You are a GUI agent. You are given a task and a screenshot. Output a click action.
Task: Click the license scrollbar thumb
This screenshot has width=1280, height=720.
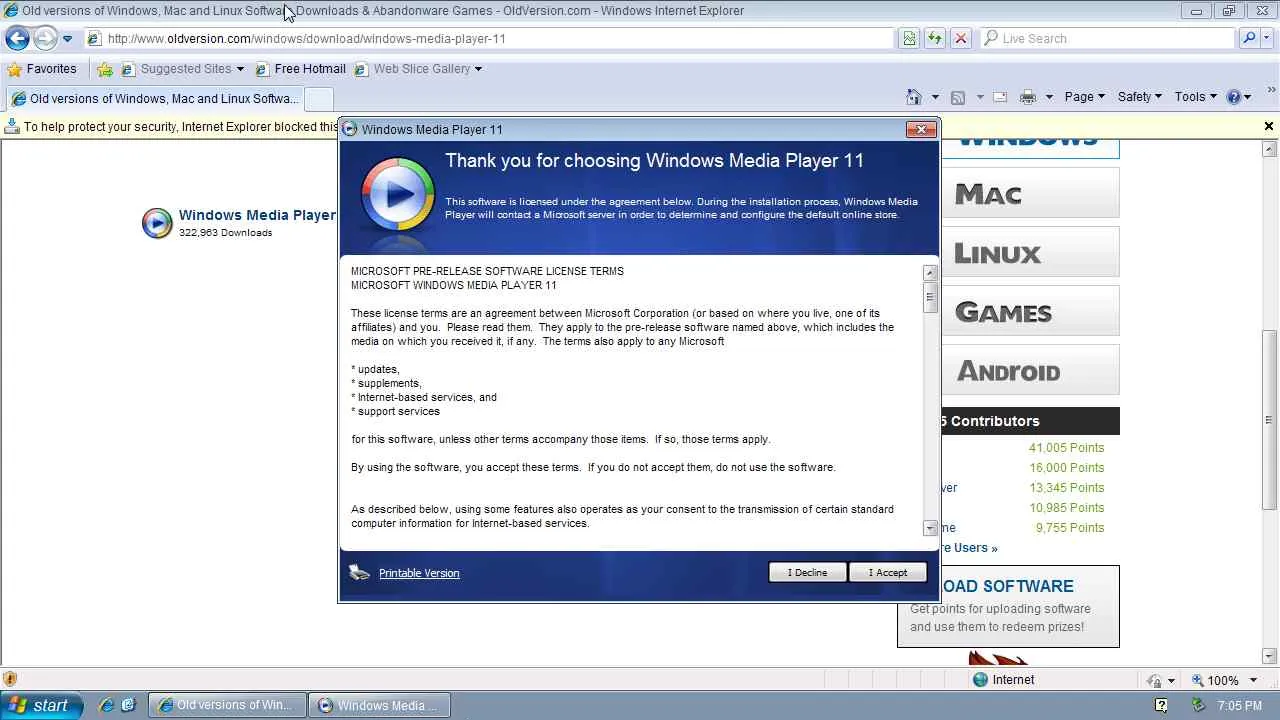click(930, 297)
